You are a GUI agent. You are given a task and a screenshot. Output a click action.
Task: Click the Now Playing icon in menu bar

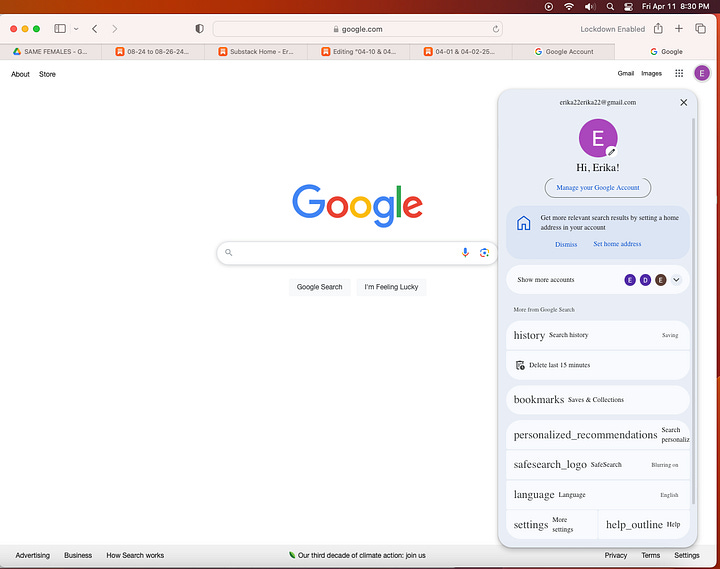[x=549, y=6]
